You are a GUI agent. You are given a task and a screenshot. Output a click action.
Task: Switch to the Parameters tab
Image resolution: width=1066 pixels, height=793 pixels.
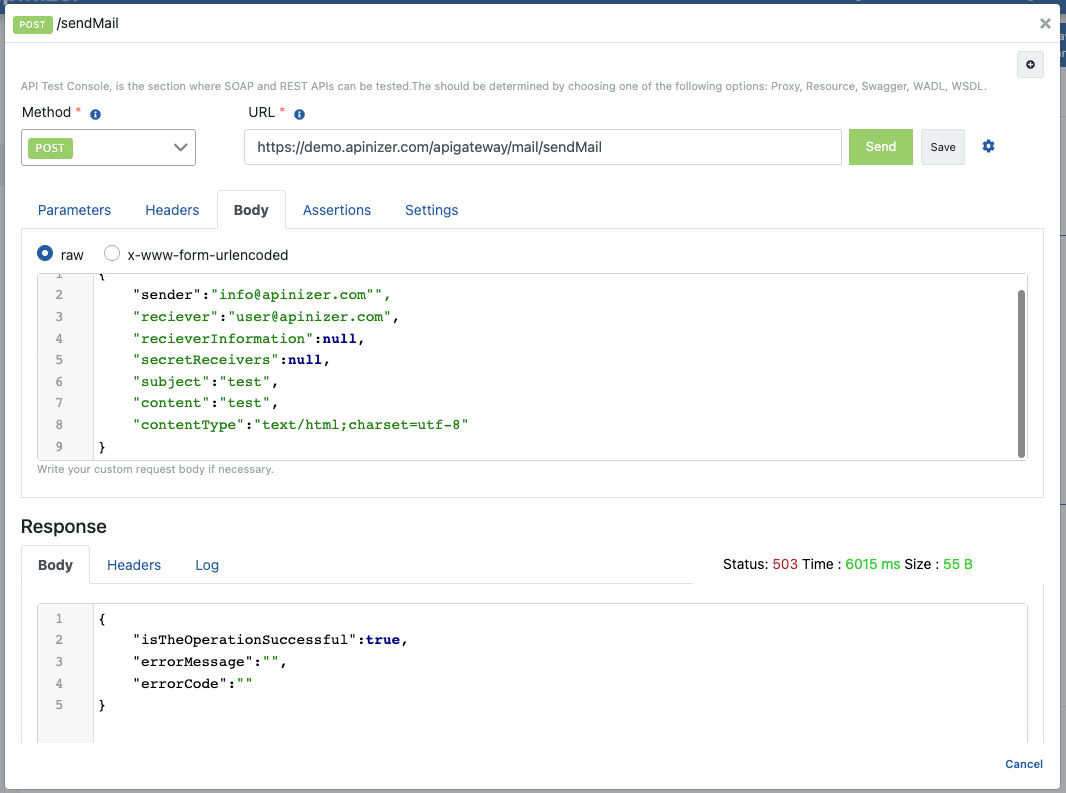point(74,210)
